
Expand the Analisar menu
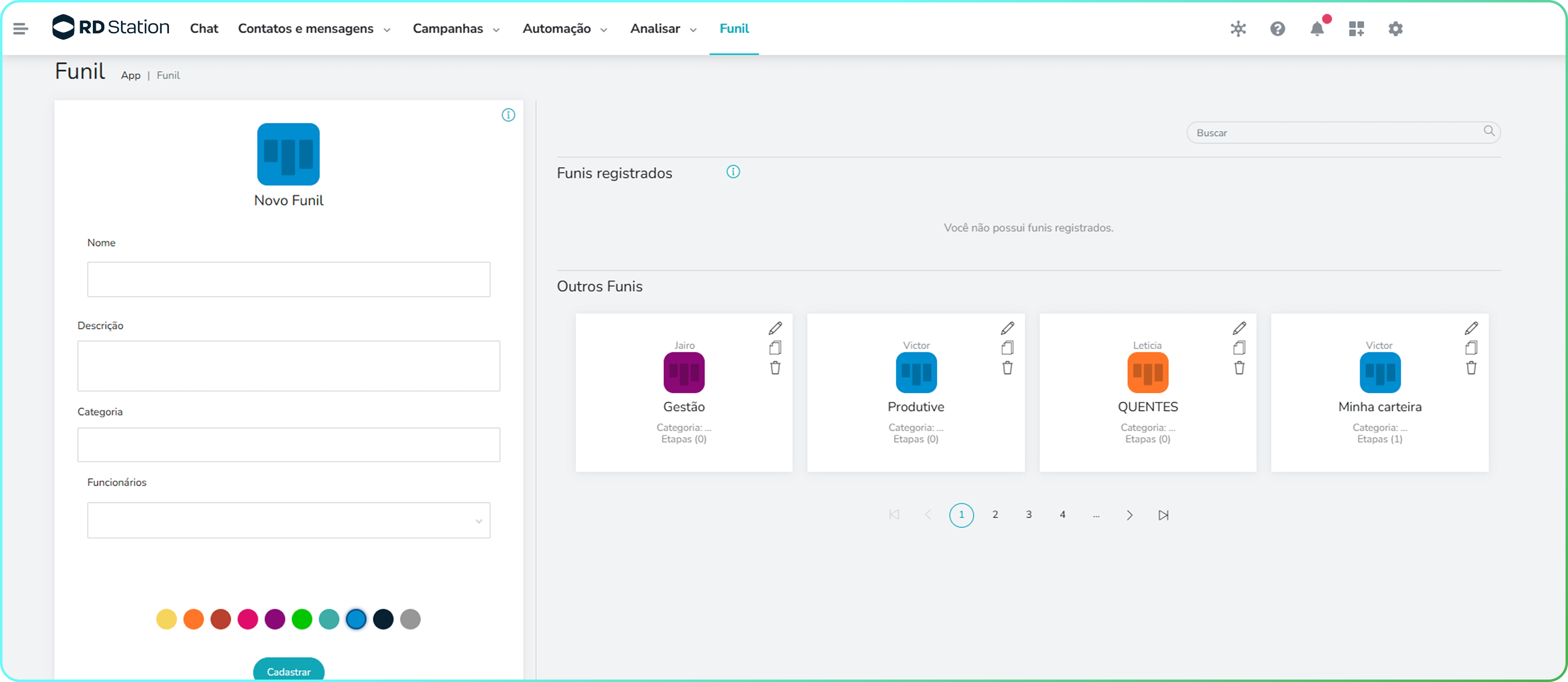[663, 29]
